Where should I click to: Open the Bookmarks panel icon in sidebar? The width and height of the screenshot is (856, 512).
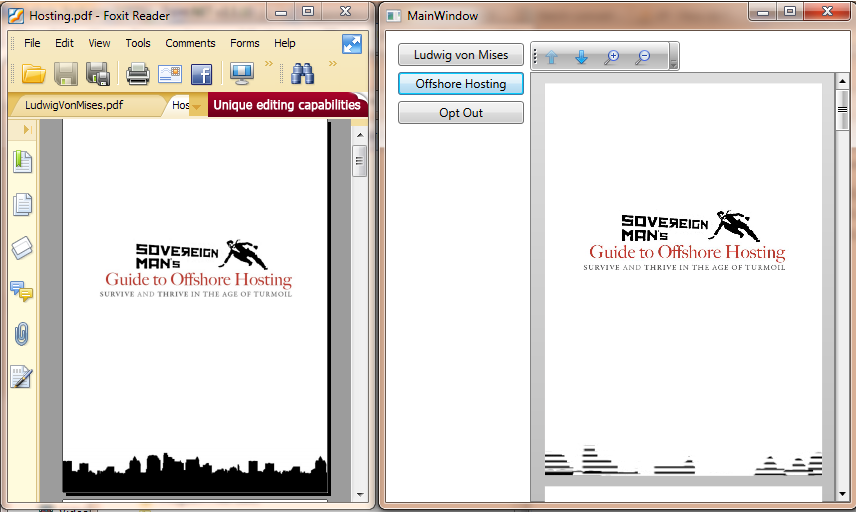[22, 162]
